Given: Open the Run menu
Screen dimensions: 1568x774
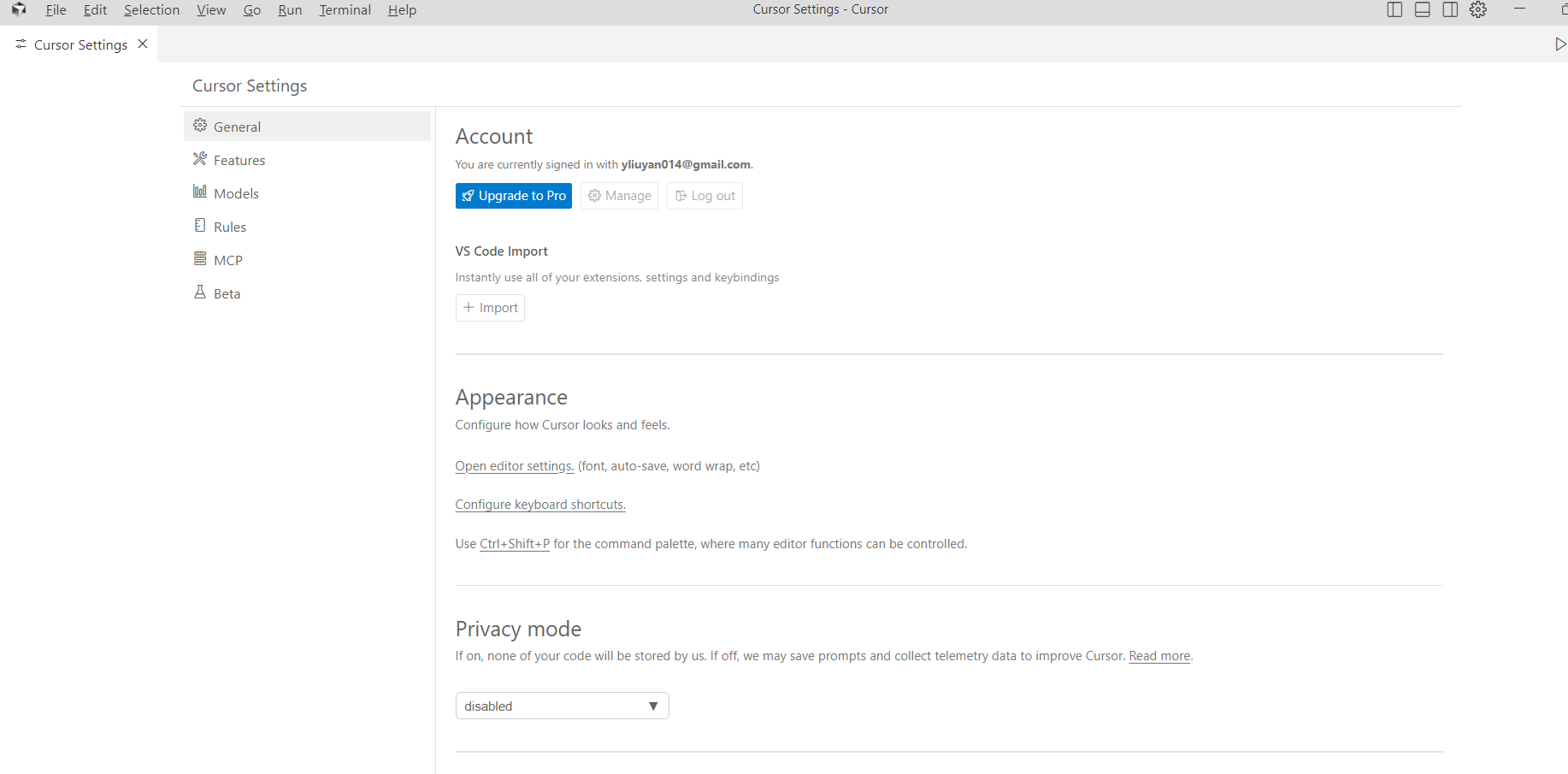Looking at the screenshot, I should (290, 10).
